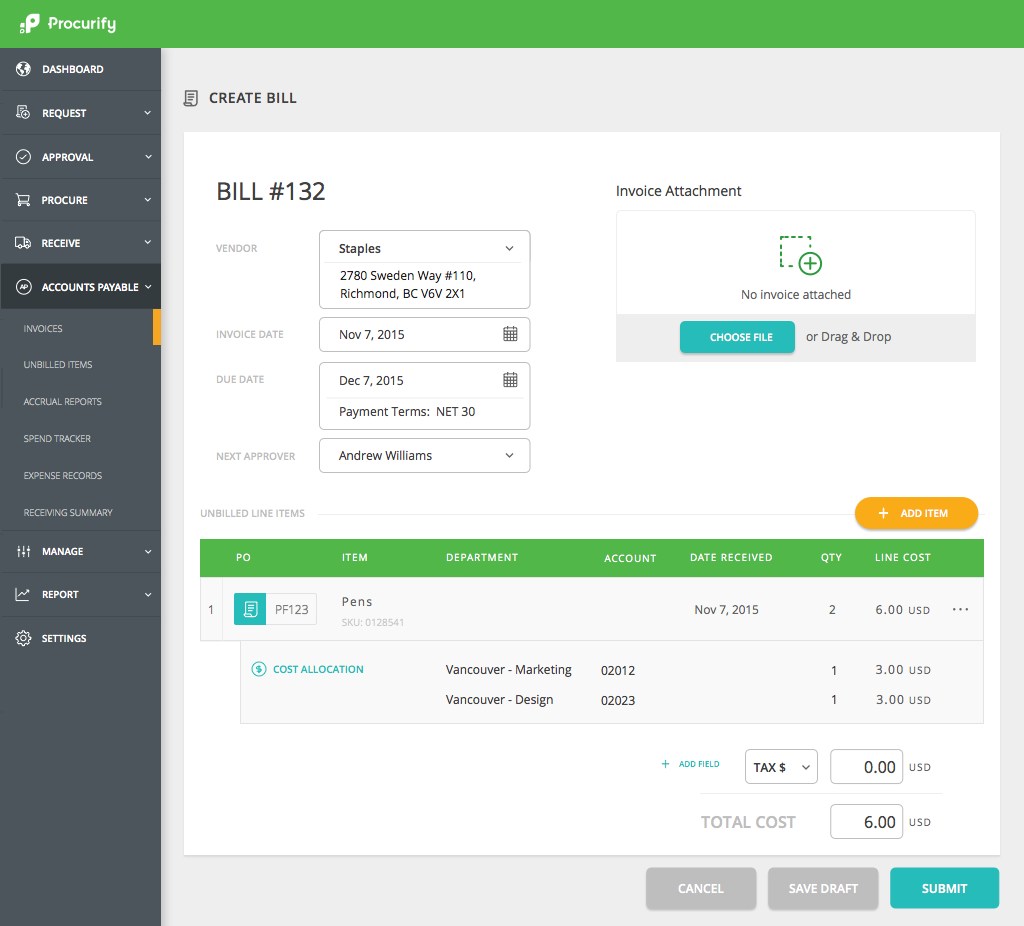Click the Department column header
This screenshot has width=1024, height=926.
tap(482, 557)
